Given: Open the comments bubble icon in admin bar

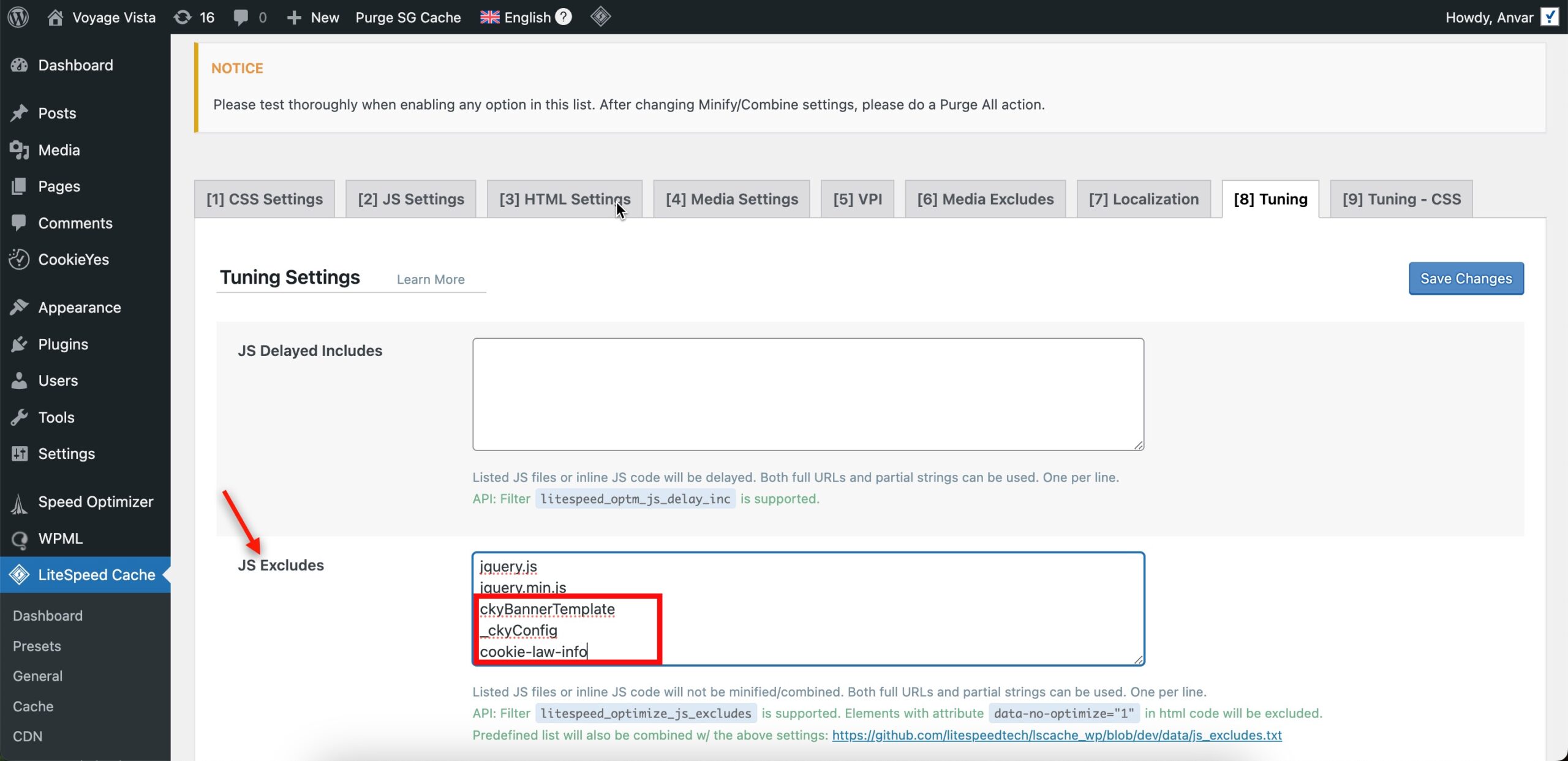Looking at the screenshot, I should [241, 17].
